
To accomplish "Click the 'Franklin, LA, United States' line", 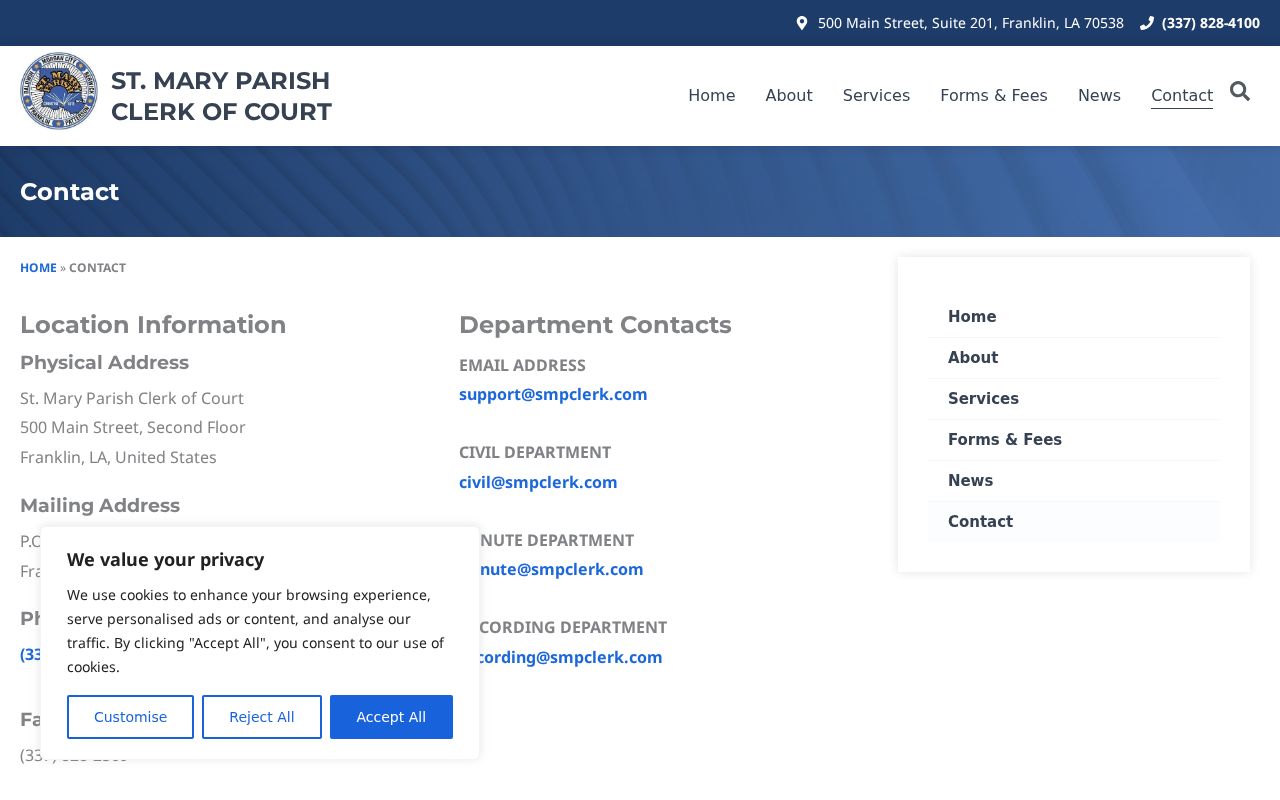I will pos(118,458).
